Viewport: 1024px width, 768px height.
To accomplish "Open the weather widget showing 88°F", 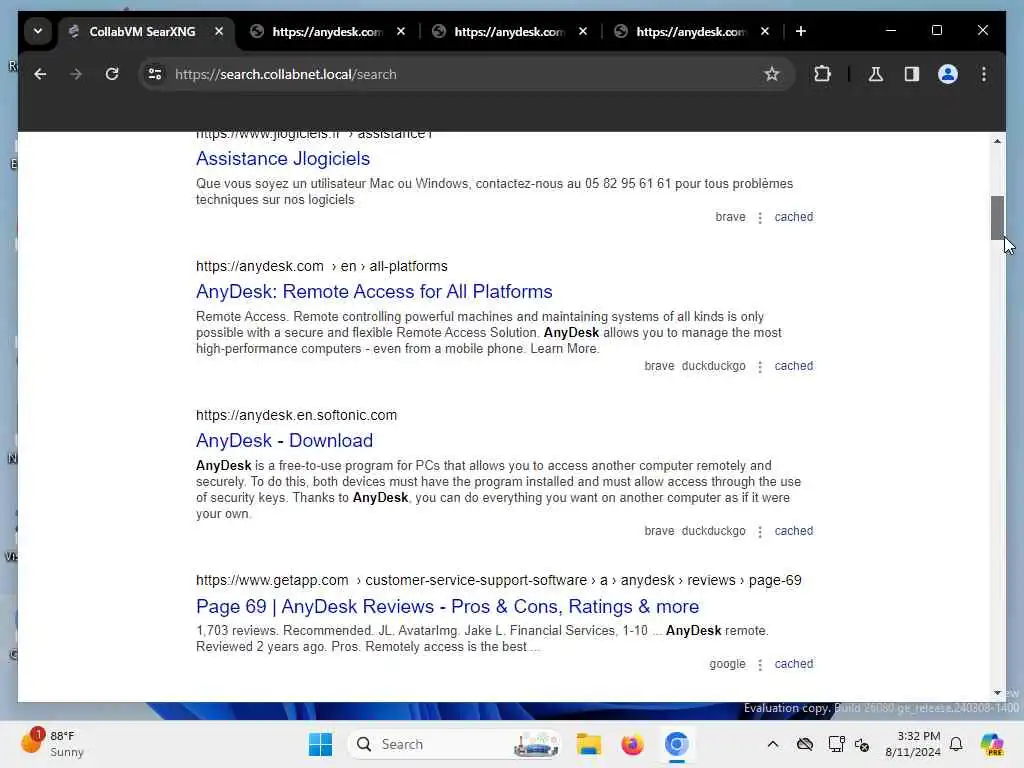I will pyautogui.click(x=54, y=744).
